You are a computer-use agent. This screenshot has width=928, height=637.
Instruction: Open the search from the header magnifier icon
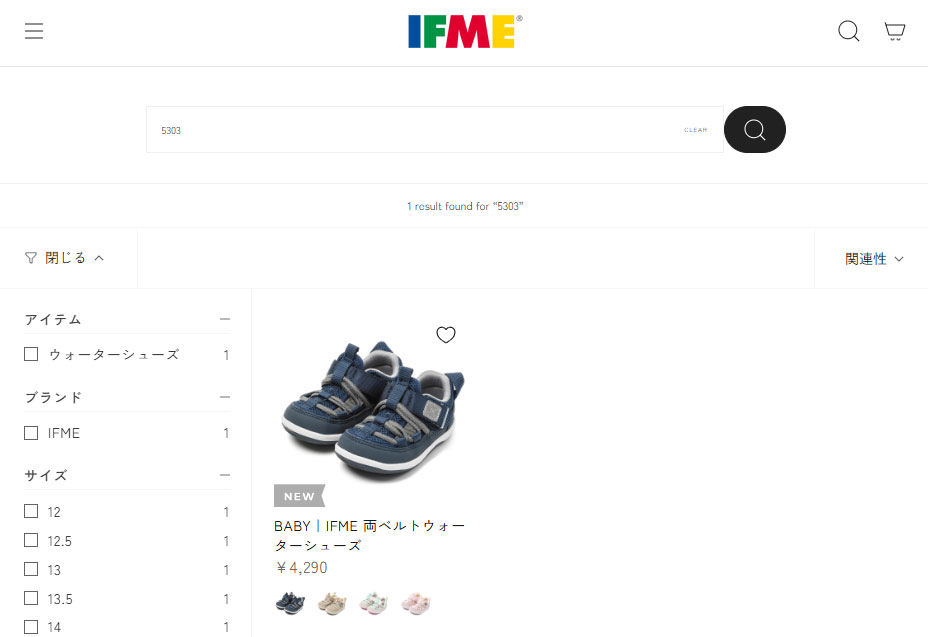pyautogui.click(x=848, y=31)
